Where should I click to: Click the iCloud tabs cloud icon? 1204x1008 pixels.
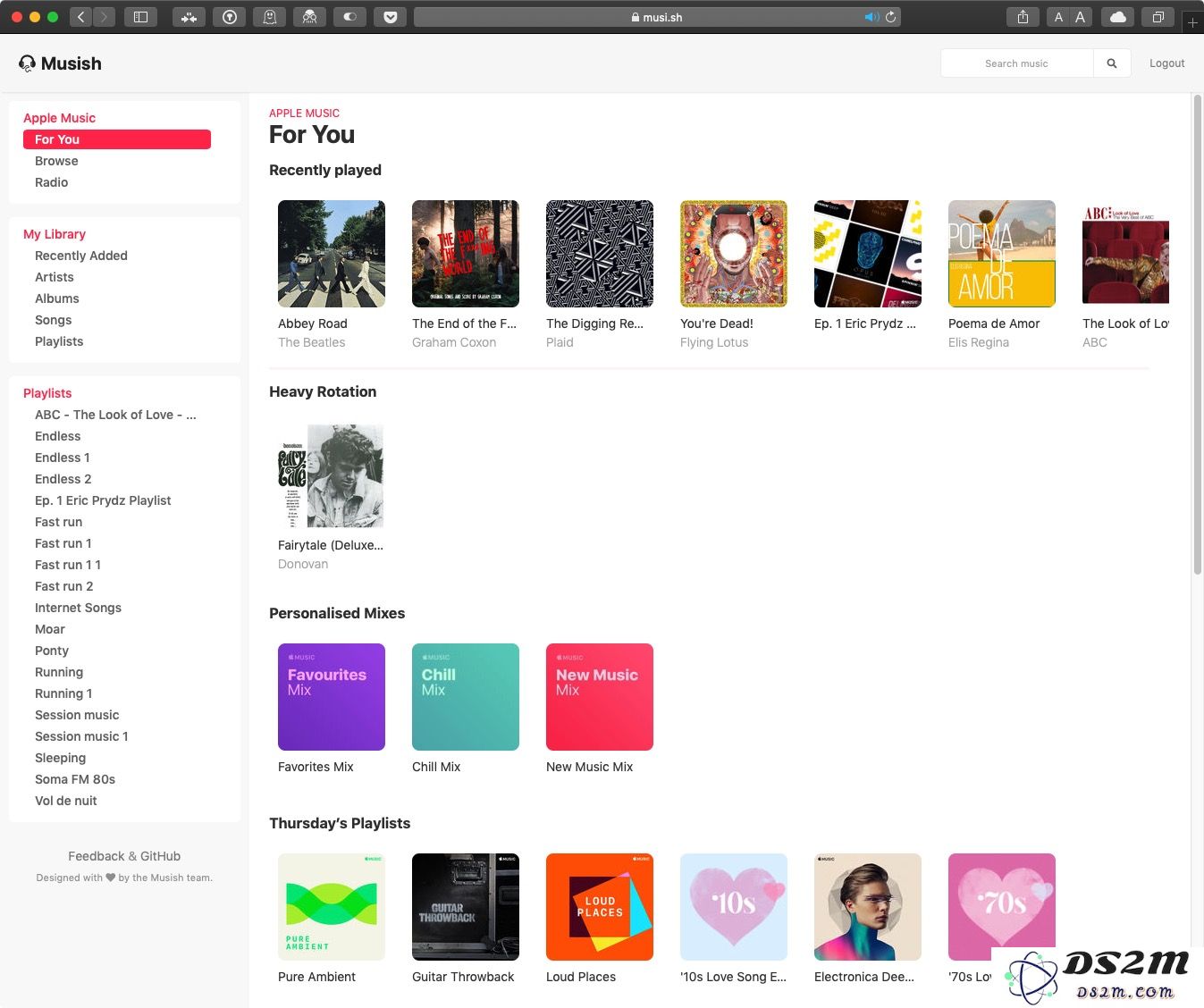(x=1117, y=16)
